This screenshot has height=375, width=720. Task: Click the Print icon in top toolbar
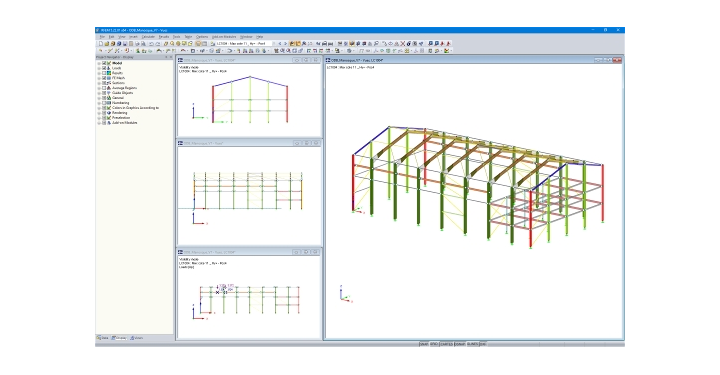(137, 44)
